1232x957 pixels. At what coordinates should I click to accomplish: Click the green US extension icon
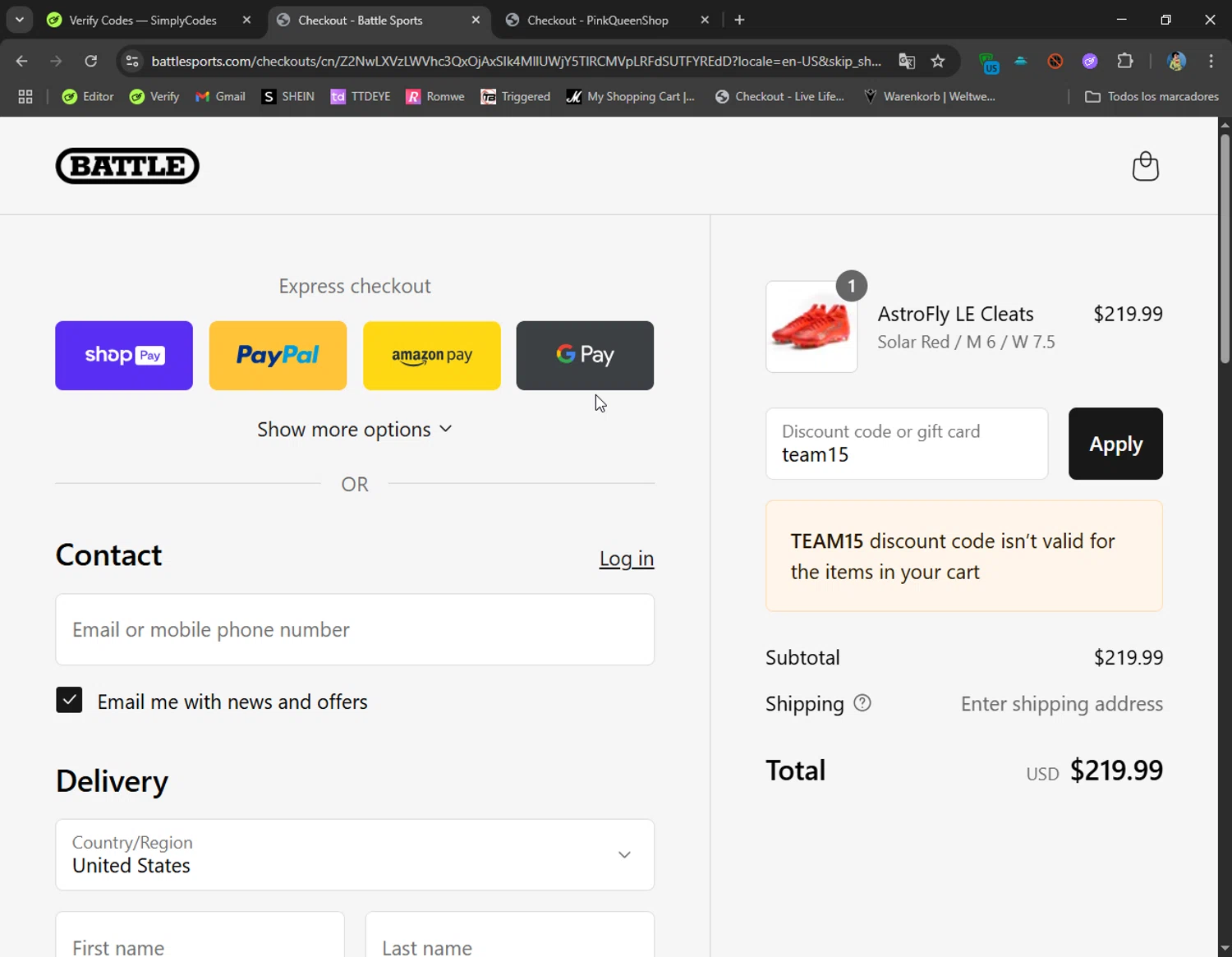pos(989,62)
